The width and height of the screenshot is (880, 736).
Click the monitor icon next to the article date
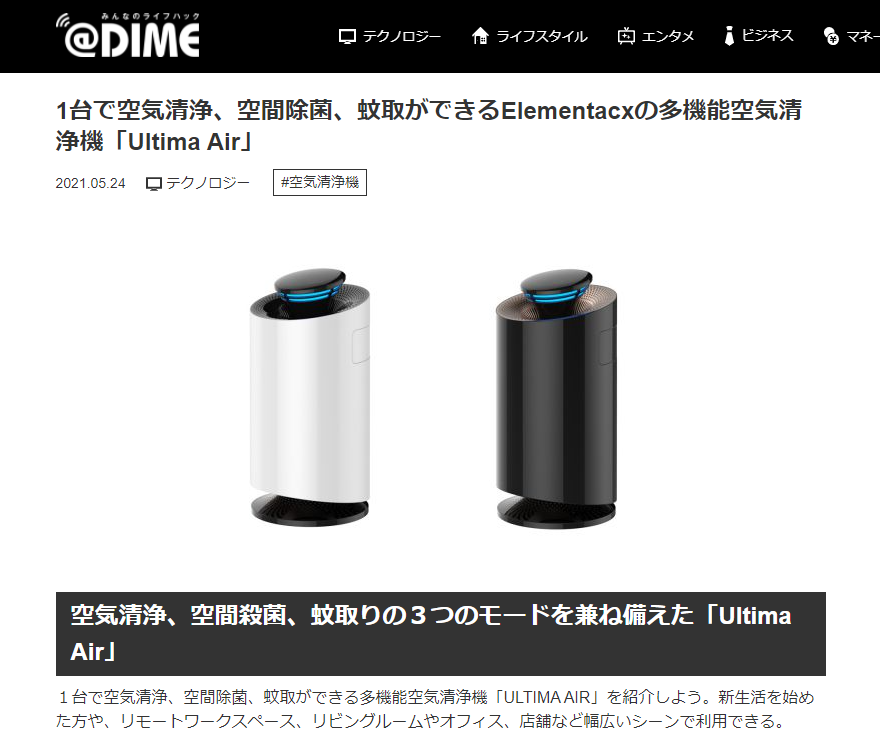click(153, 184)
